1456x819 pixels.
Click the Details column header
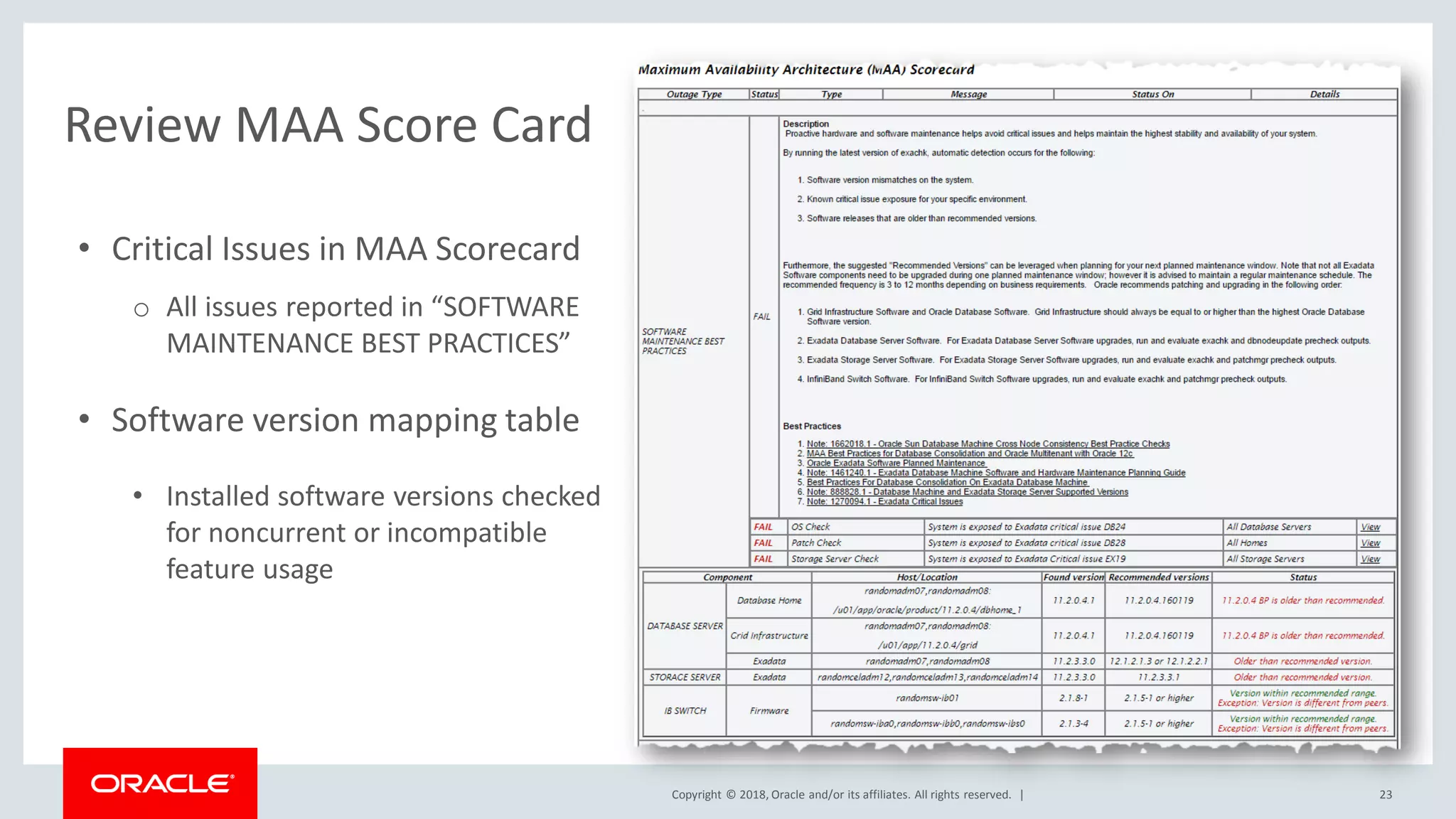pyautogui.click(x=1324, y=94)
